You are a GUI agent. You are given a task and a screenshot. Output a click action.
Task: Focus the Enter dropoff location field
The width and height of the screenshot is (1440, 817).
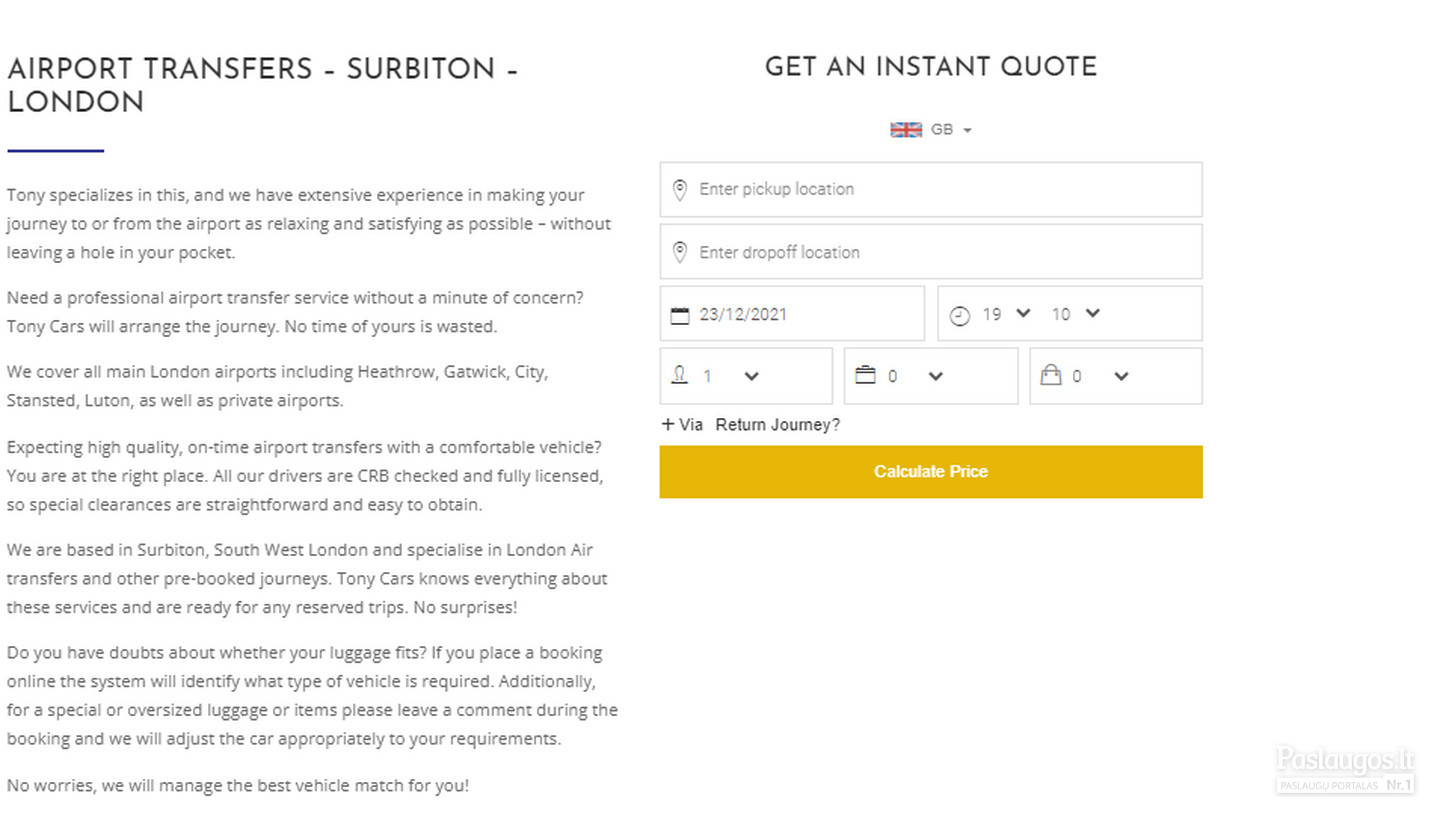pos(931,252)
